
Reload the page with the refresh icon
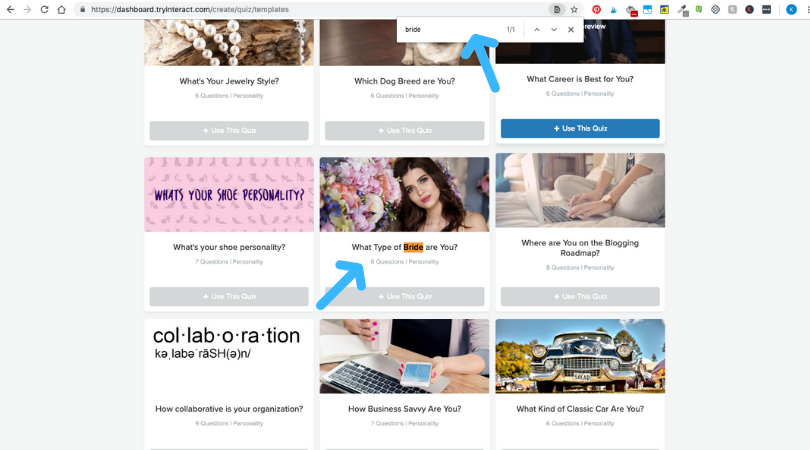44,9
